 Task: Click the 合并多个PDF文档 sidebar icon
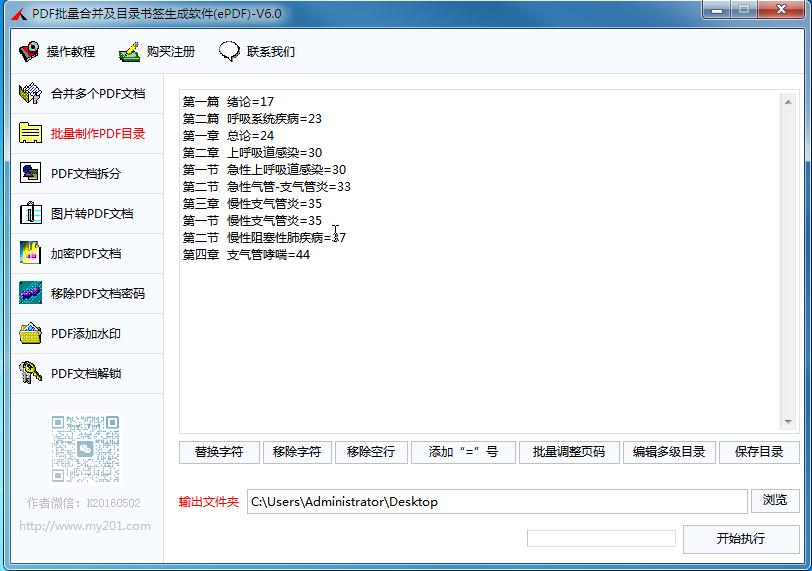pos(31,94)
